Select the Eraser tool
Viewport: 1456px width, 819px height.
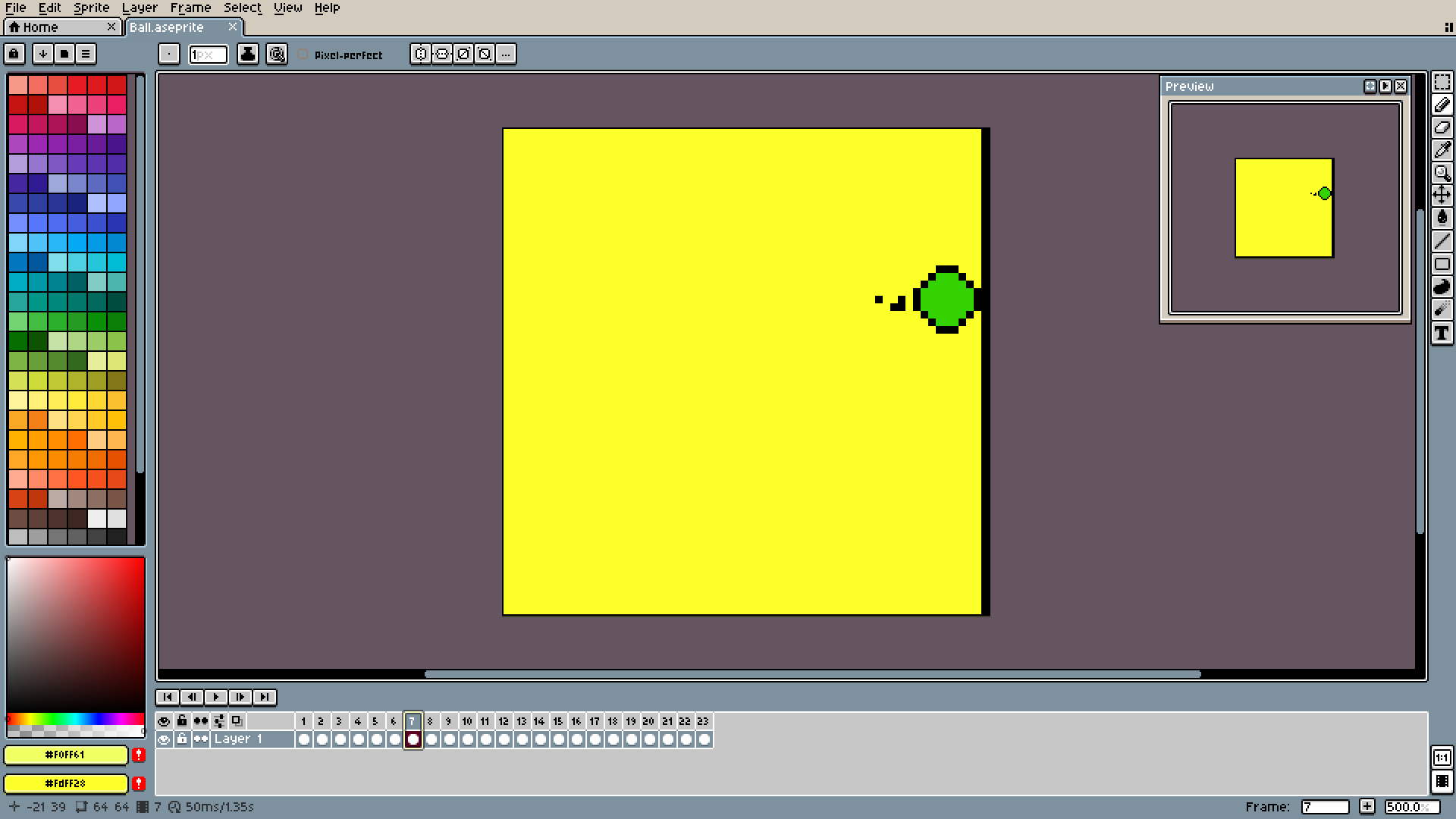[x=1442, y=127]
